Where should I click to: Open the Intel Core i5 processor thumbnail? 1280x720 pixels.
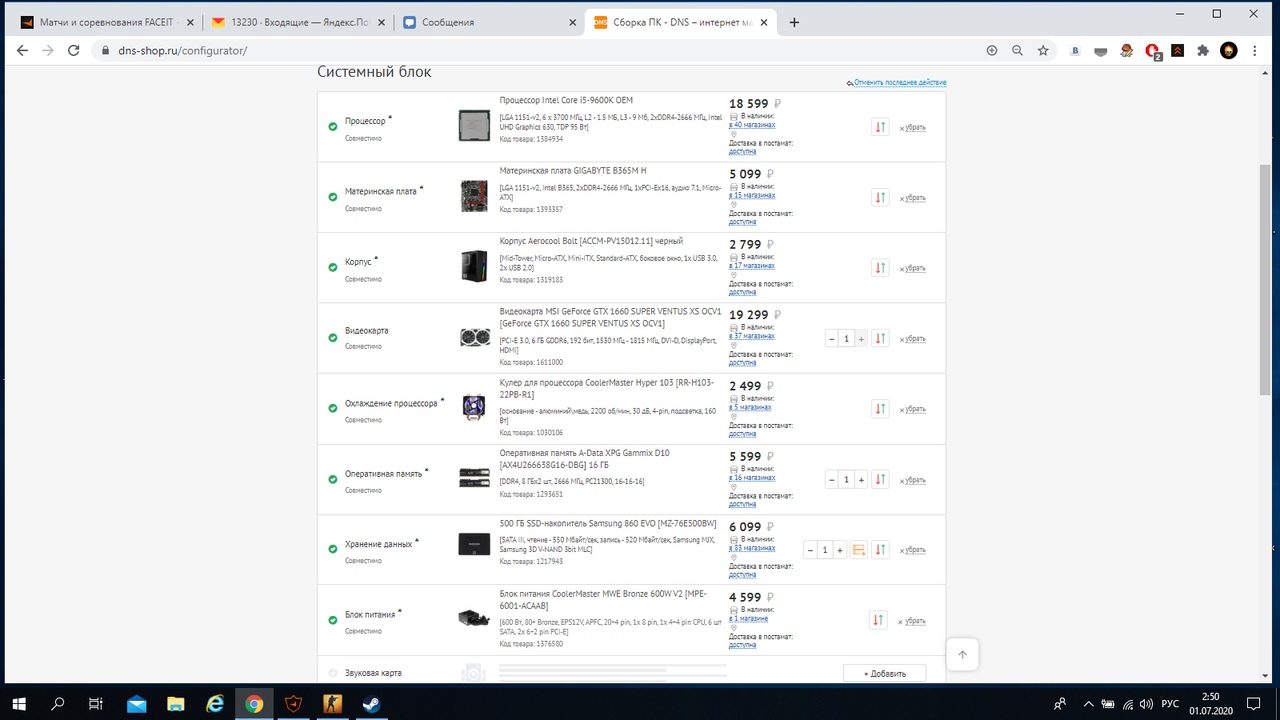473,125
